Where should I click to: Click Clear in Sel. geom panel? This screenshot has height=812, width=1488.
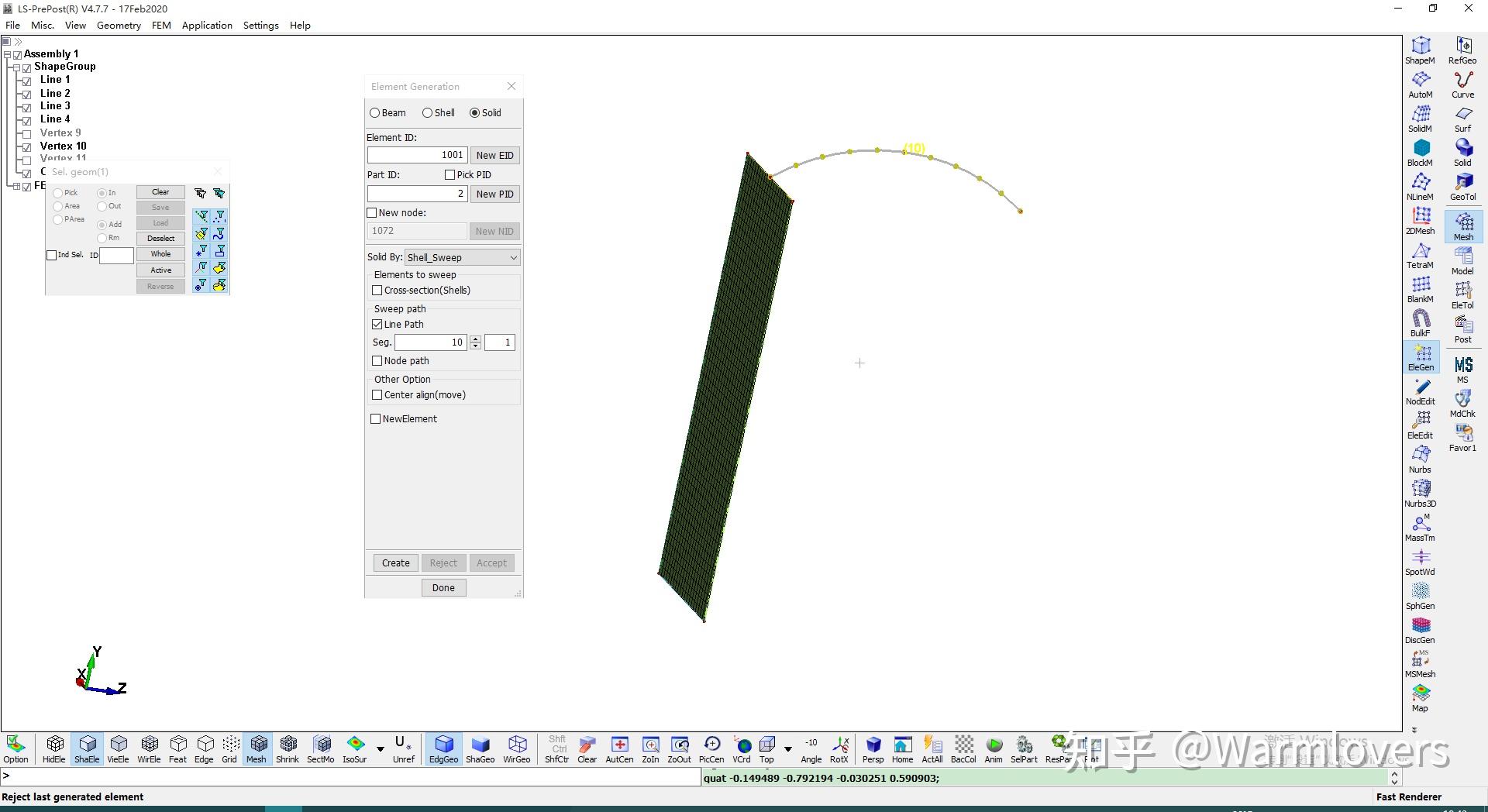[x=160, y=192]
